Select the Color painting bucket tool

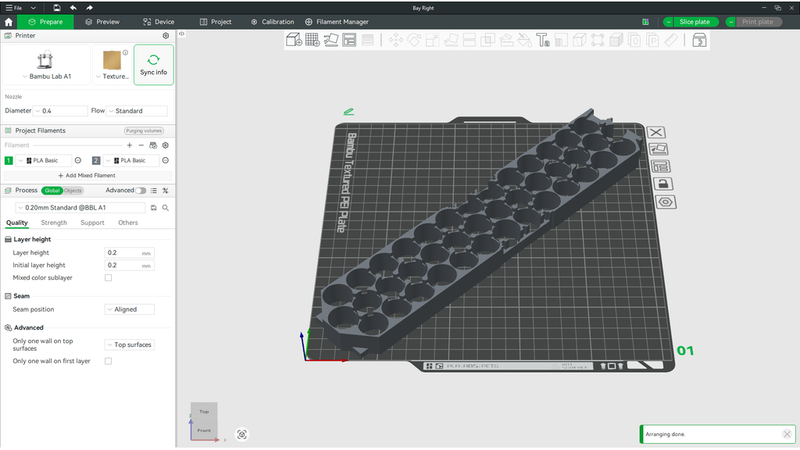pyautogui.click(x=524, y=40)
